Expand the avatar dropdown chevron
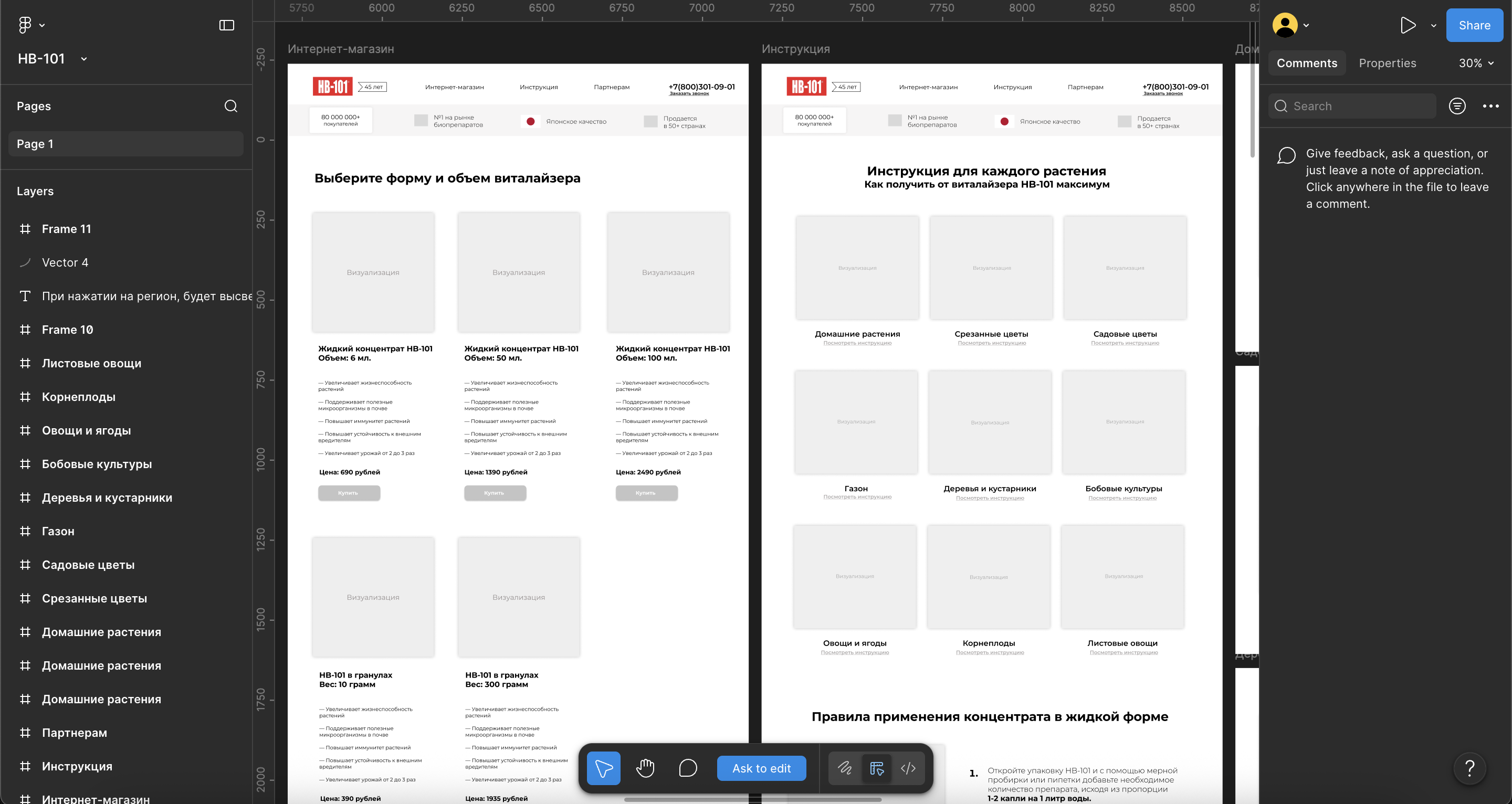Viewport: 1512px width, 804px height. coord(1307,25)
